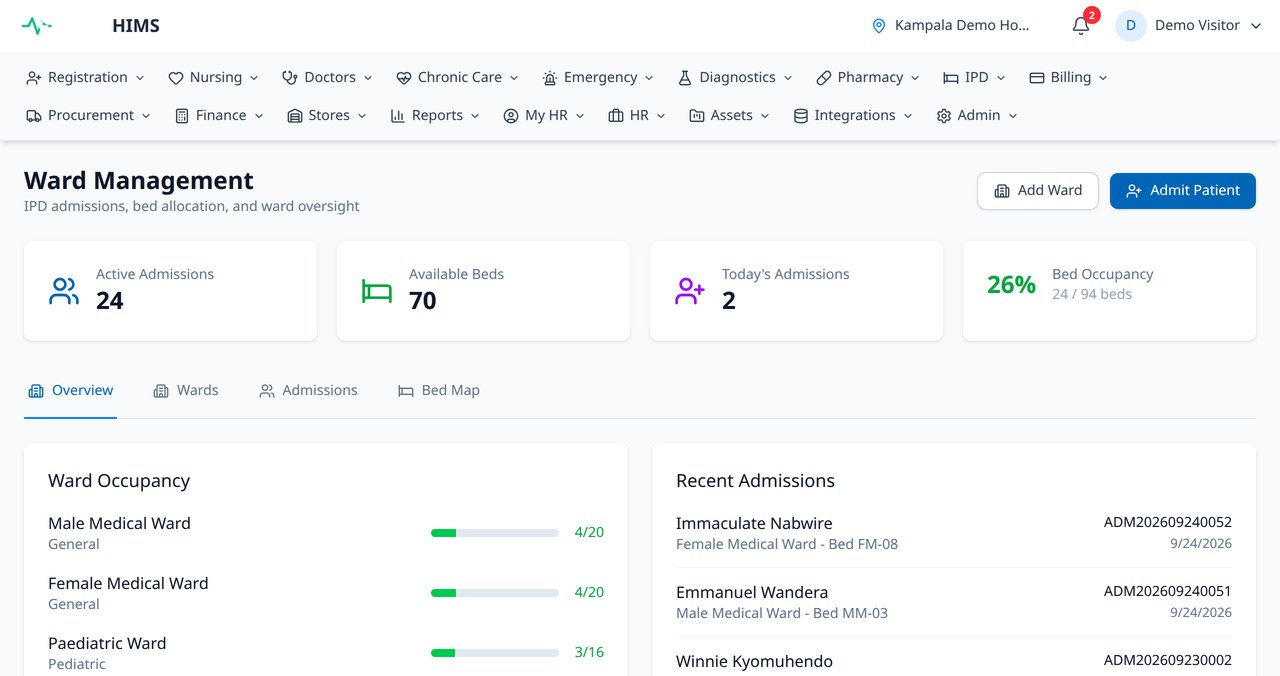
Task: Click the HR briefcase icon
Action: (x=616, y=116)
